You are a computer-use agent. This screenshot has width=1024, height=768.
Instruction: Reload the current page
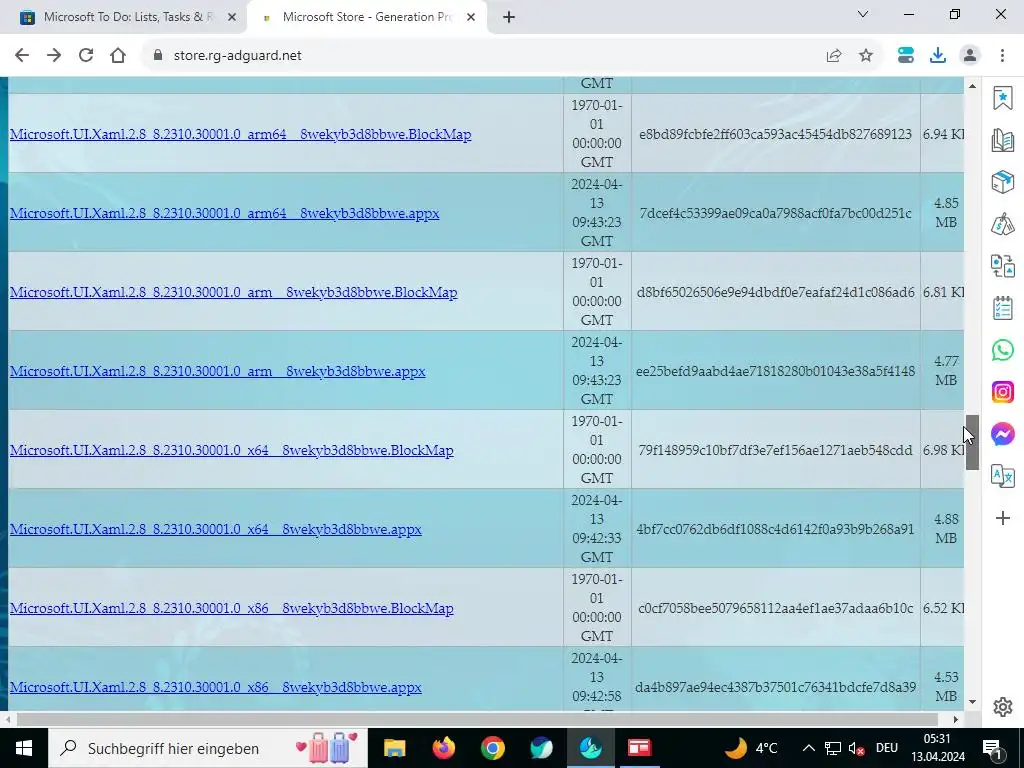[x=86, y=56]
